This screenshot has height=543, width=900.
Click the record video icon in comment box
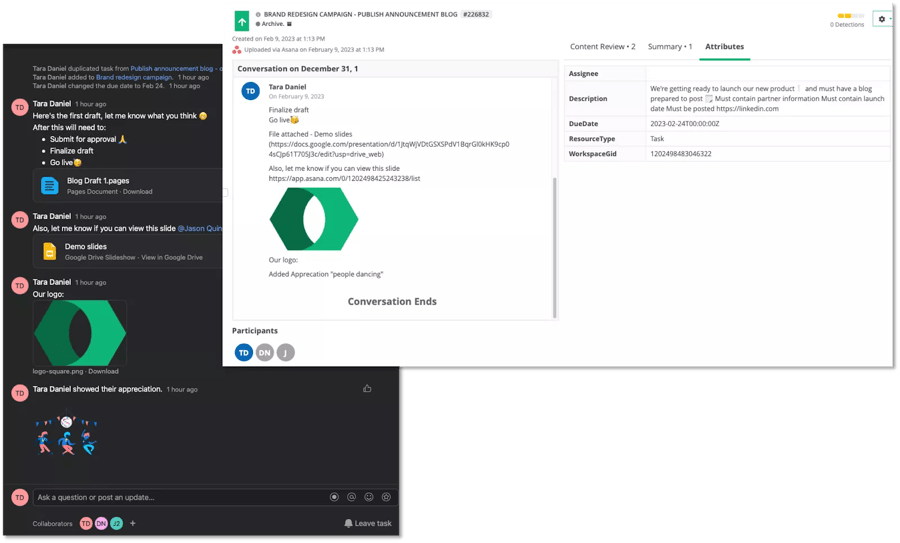pyautogui.click(x=334, y=497)
